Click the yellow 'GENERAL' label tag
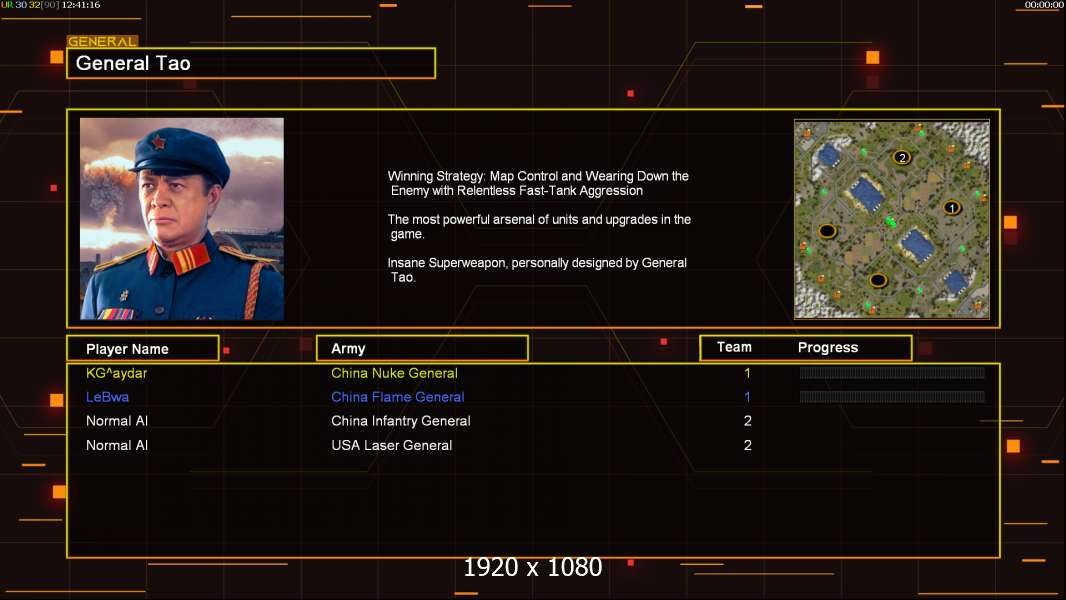 (103, 41)
